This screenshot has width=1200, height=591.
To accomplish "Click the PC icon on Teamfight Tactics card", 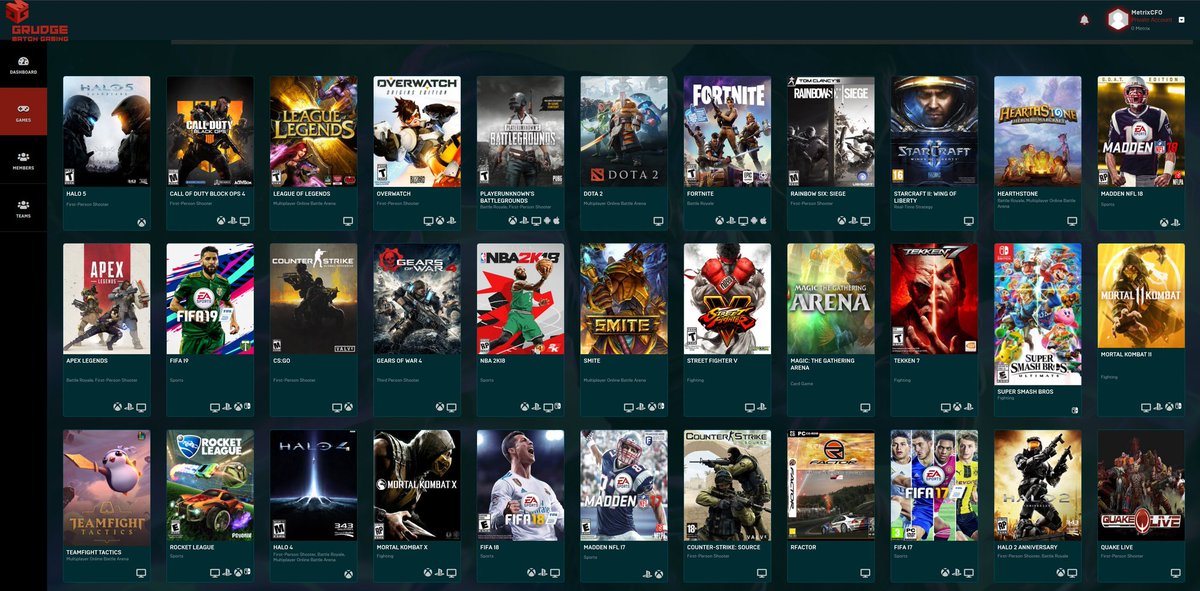I will pos(141,573).
